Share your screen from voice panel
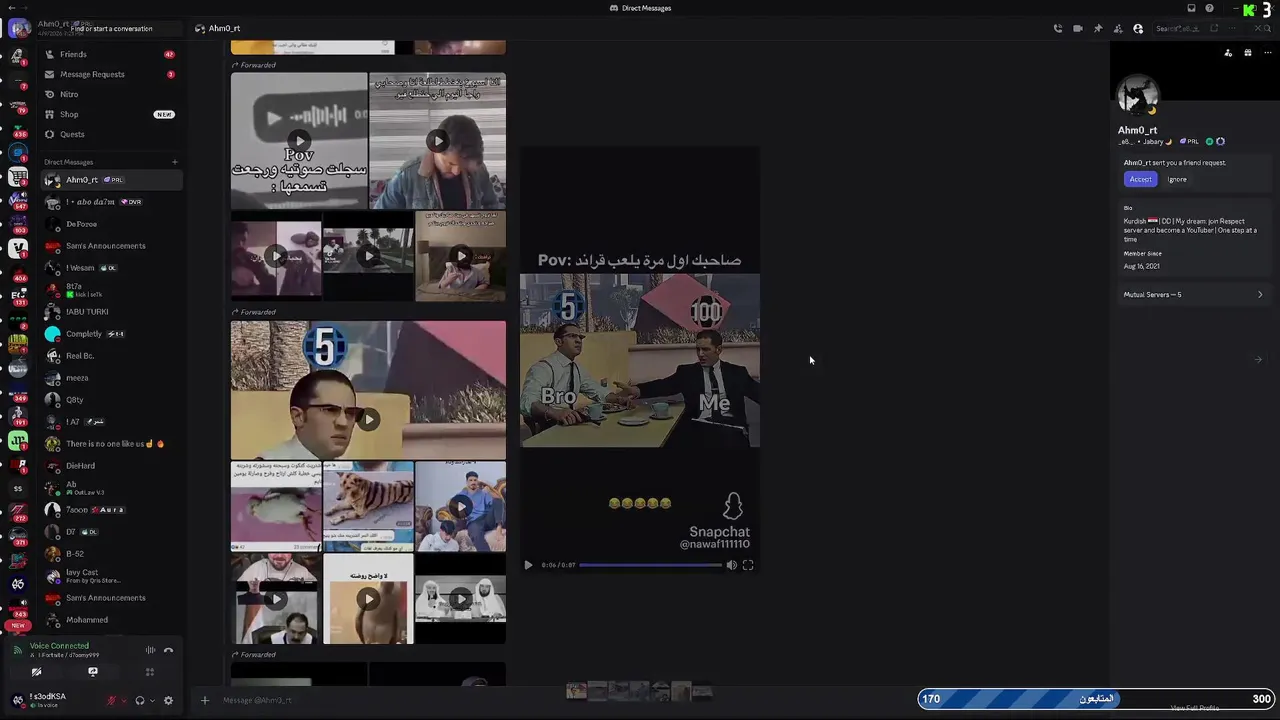1280x720 pixels. [93, 672]
